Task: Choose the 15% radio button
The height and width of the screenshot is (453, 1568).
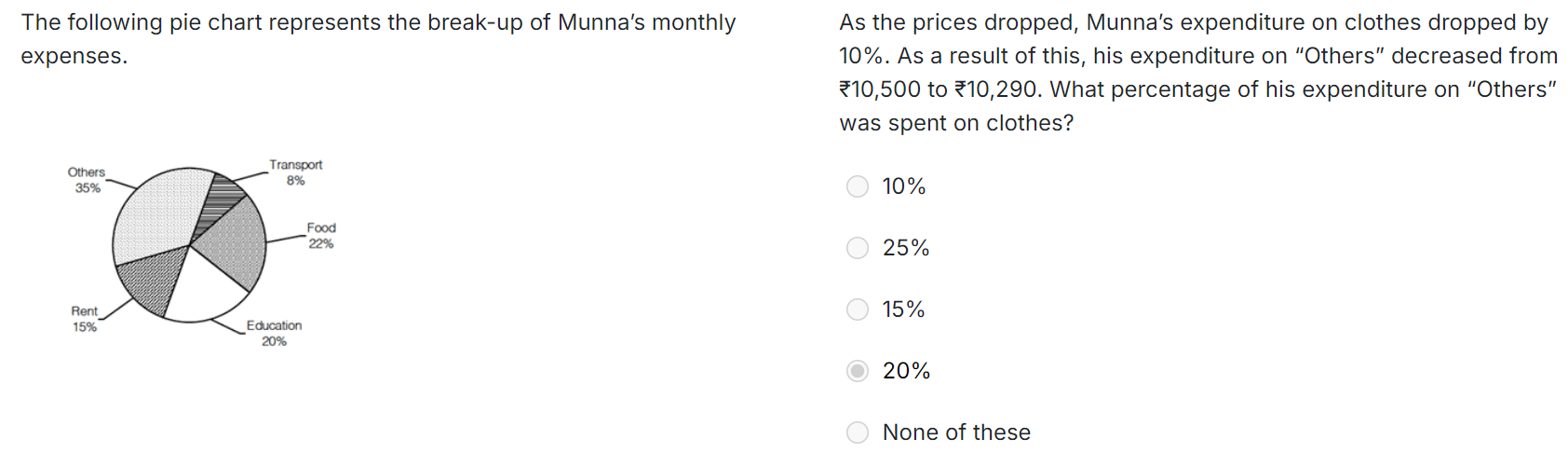Action: (x=858, y=309)
